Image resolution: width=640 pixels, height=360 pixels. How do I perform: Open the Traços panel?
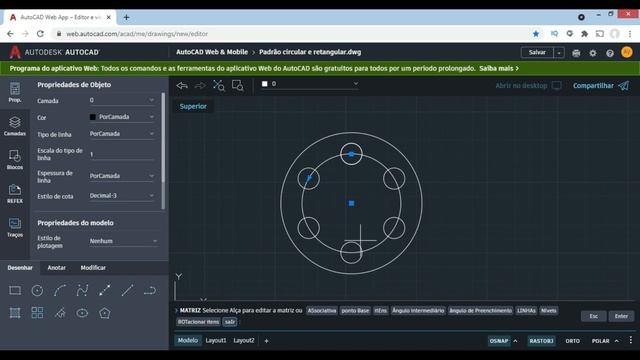coord(15,227)
